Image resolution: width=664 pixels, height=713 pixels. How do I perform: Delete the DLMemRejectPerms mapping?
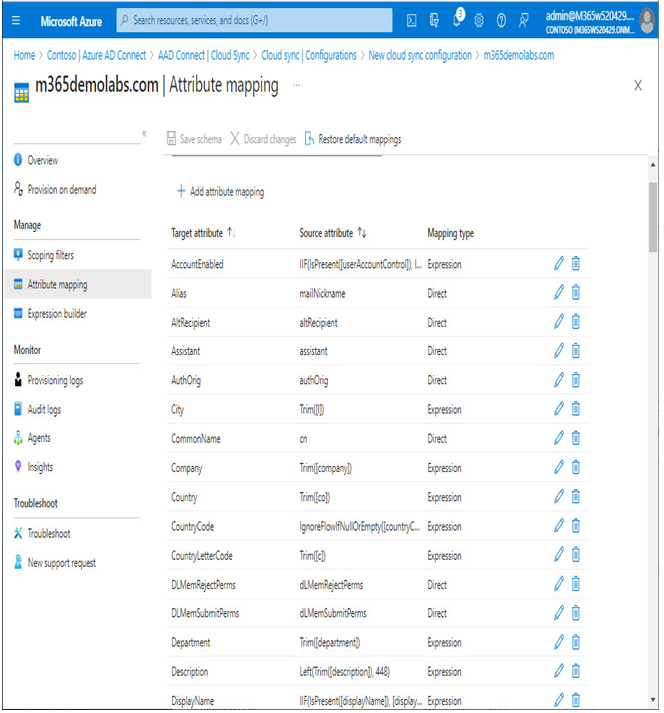click(x=576, y=584)
